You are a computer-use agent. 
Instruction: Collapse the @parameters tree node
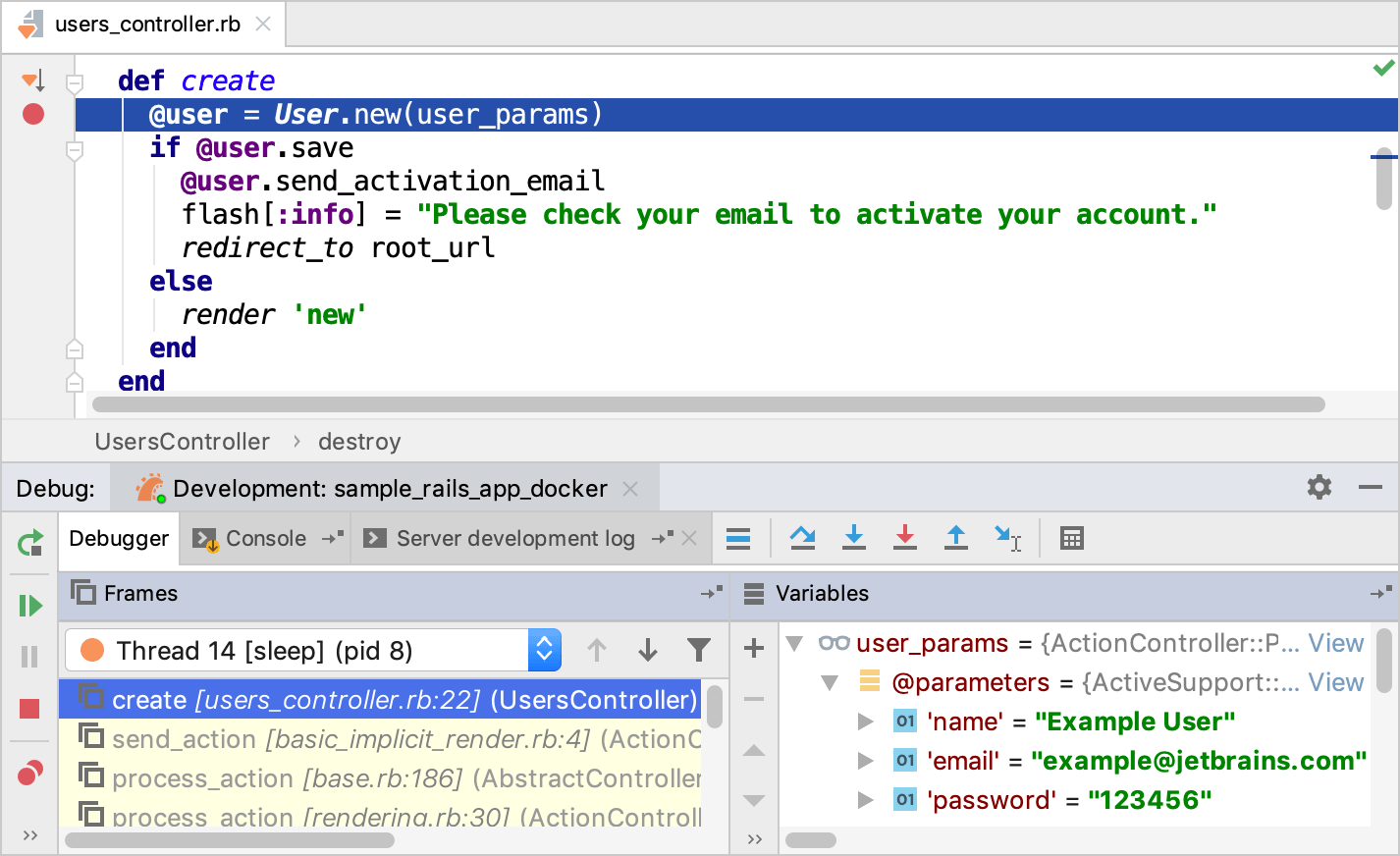830,682
